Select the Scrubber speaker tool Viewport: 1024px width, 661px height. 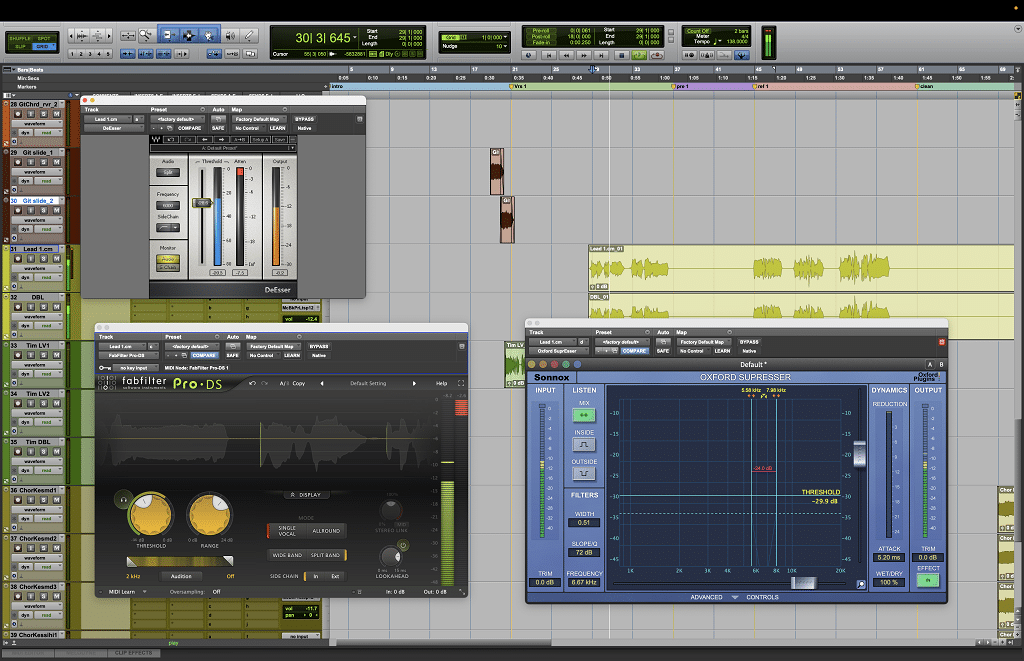coord(230,35)
